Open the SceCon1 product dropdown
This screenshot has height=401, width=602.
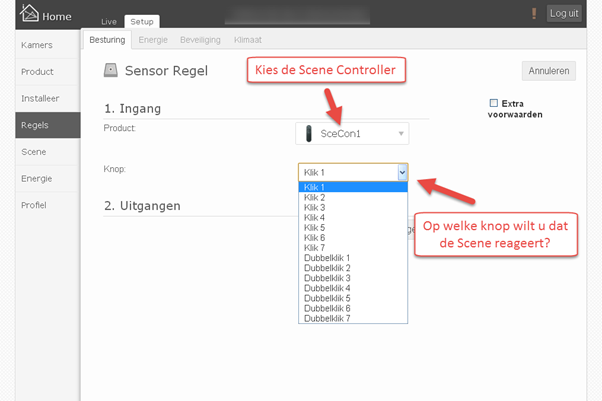(352, 134)
